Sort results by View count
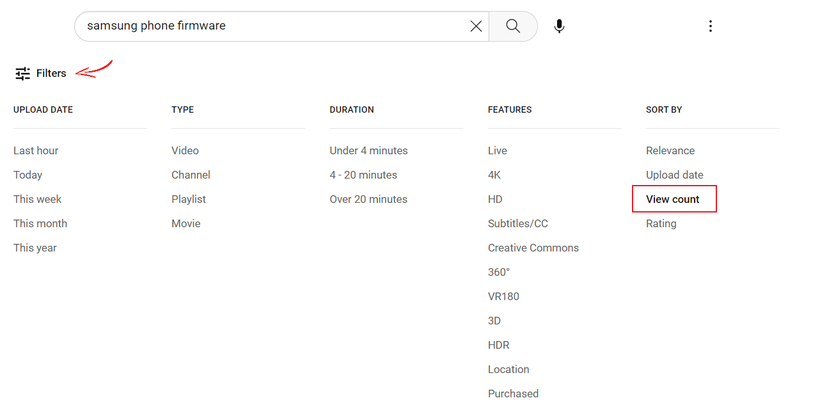 tap(673, 199)
